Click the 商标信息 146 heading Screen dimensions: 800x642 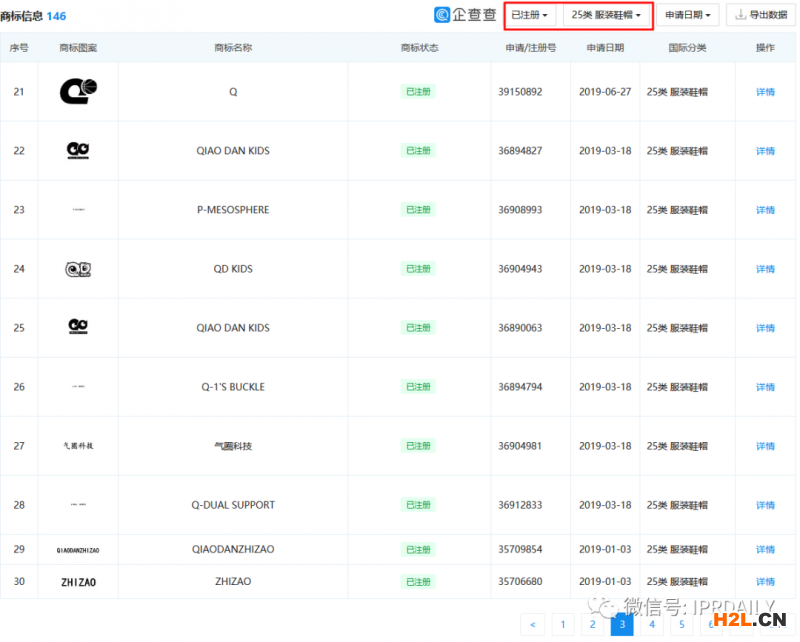click(33, 16)
